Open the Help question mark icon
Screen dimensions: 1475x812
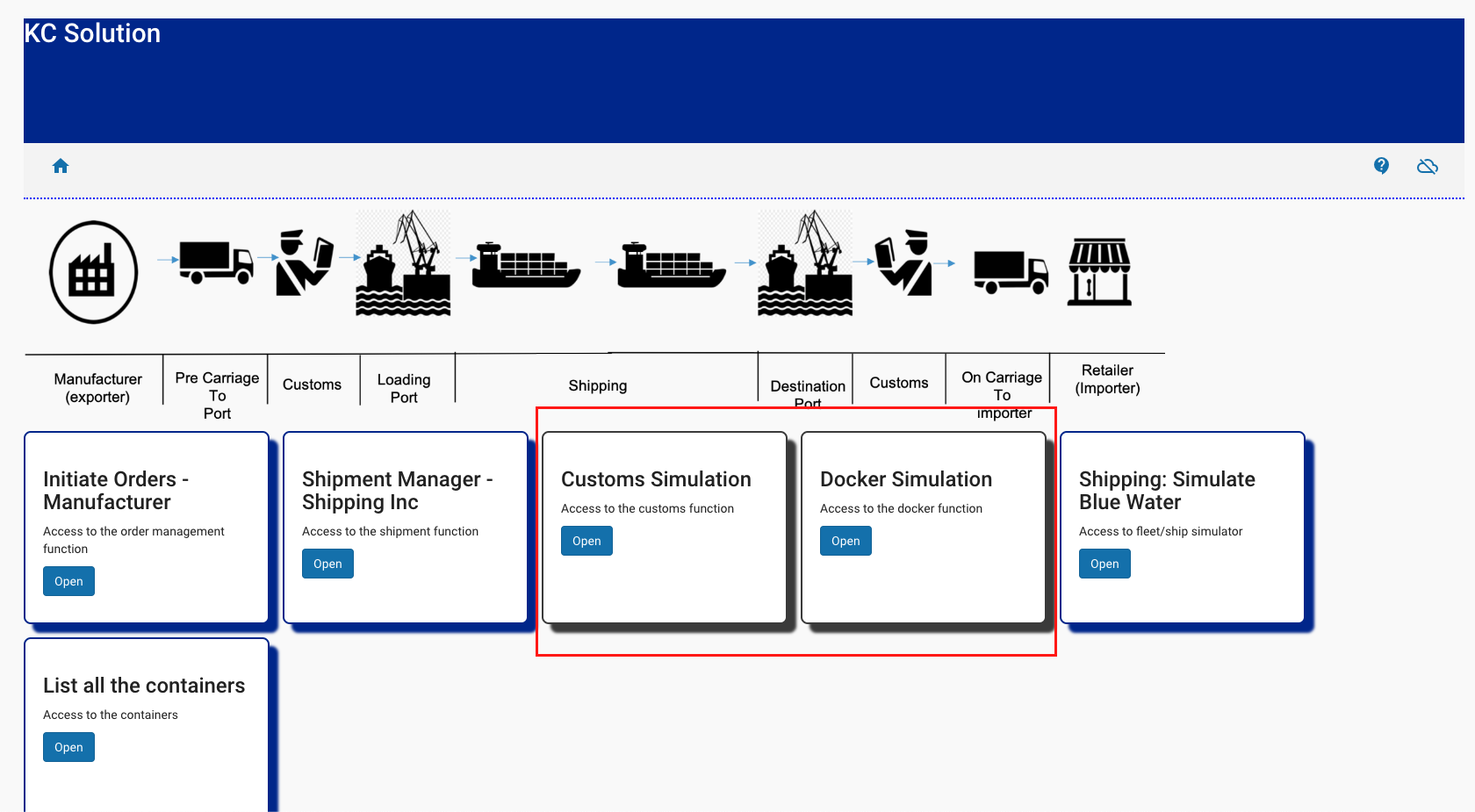pos(1381,166)
